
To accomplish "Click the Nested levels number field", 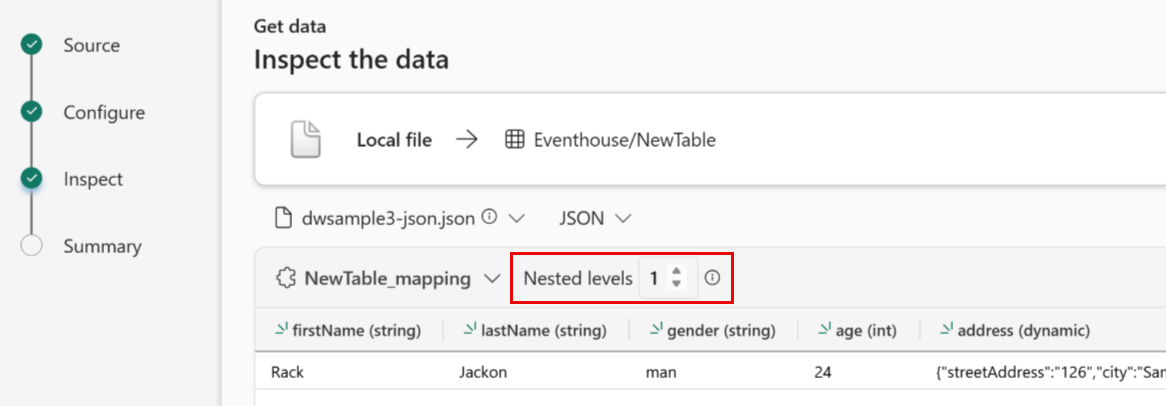I will pyautogui.click(x=654, y=279).
